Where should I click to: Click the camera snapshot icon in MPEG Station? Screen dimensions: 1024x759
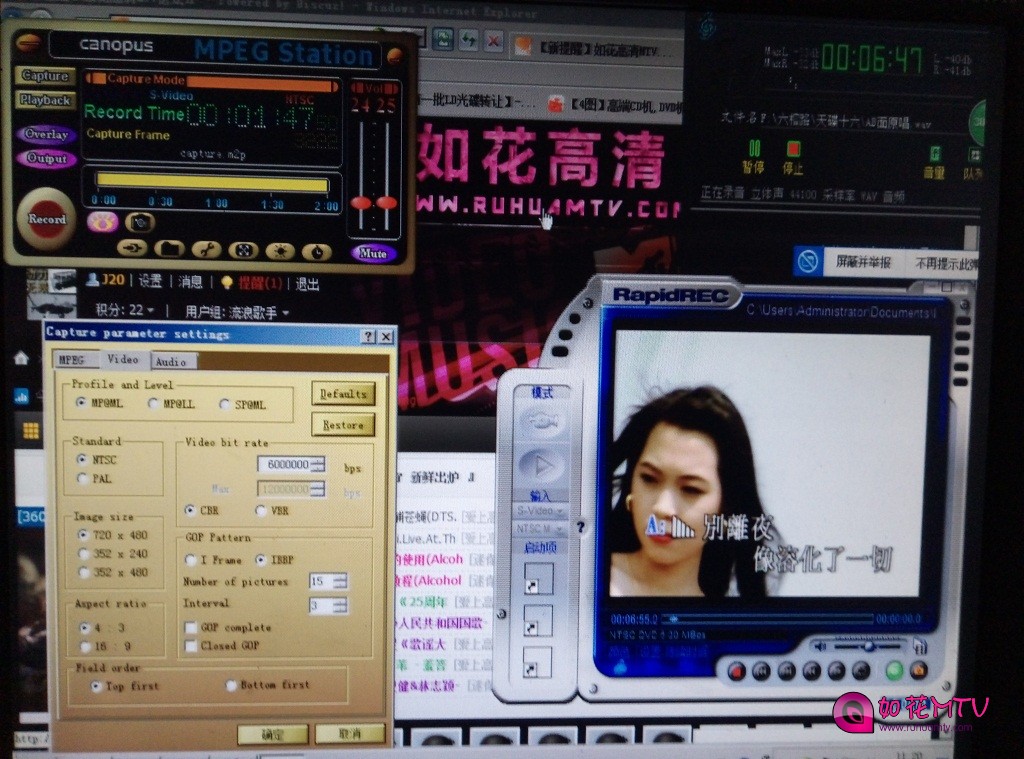coord(140,223)
